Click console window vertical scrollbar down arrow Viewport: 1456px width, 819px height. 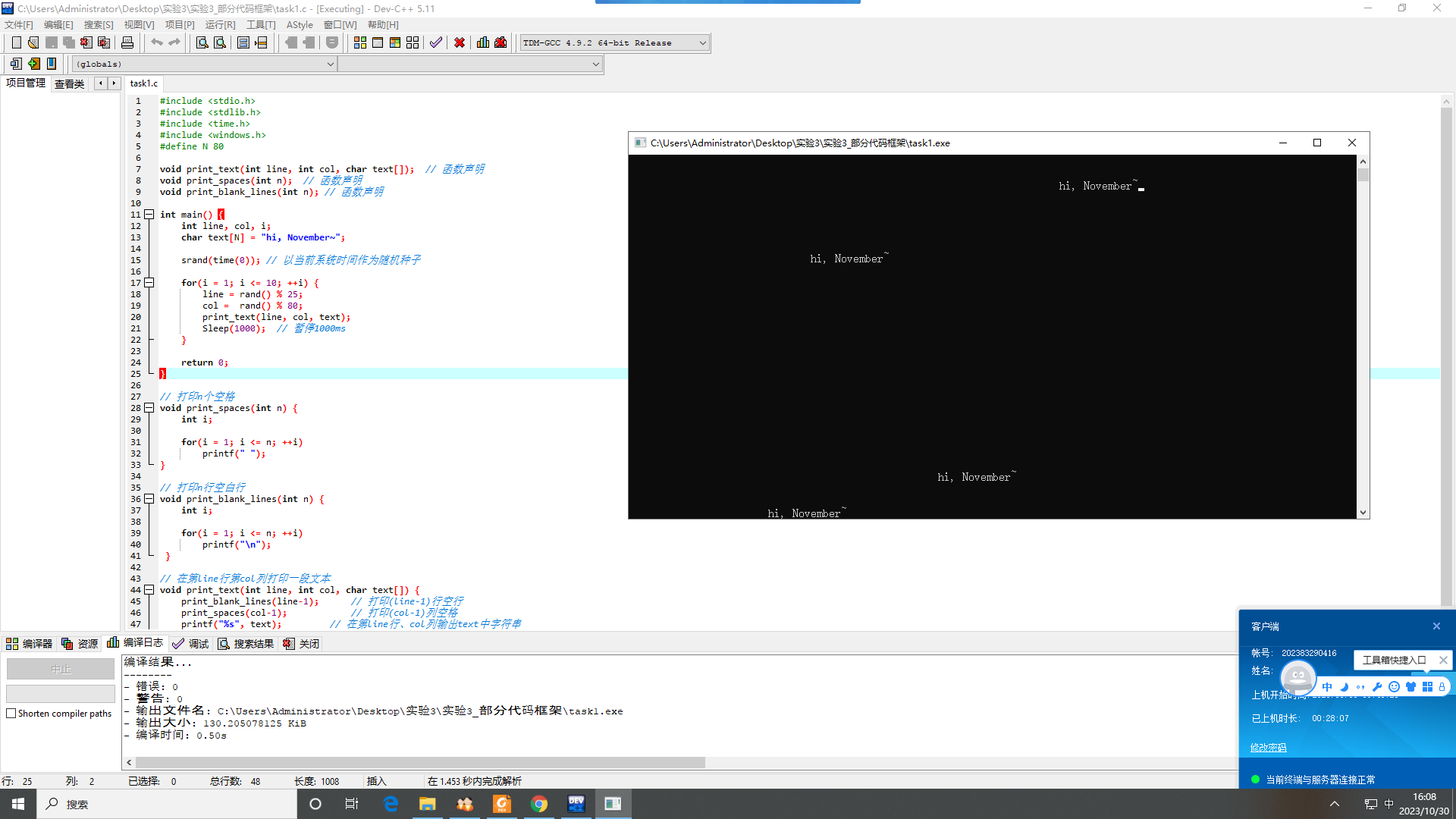1363,513
